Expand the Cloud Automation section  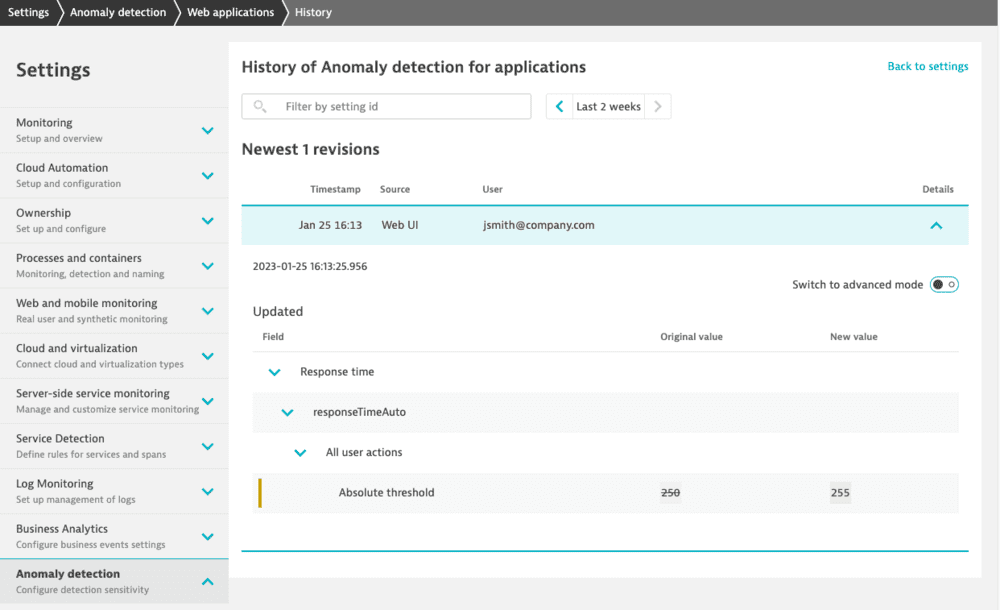pyautogui.click(x=207, y=174)
